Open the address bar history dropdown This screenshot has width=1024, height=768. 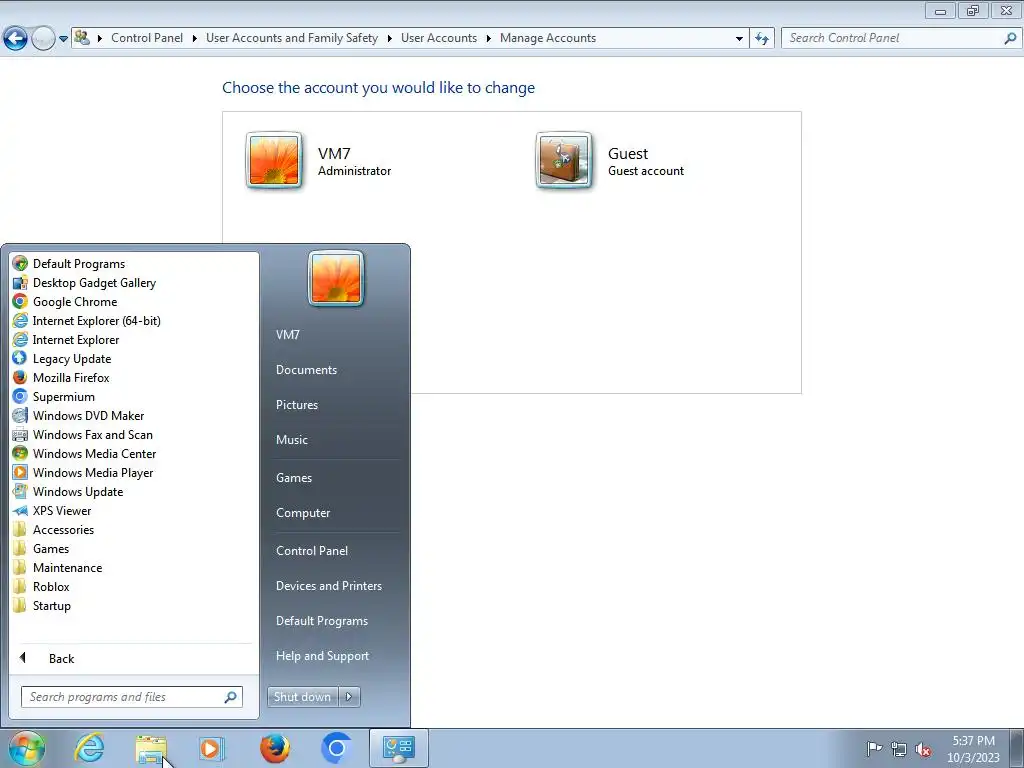(739, 39)
